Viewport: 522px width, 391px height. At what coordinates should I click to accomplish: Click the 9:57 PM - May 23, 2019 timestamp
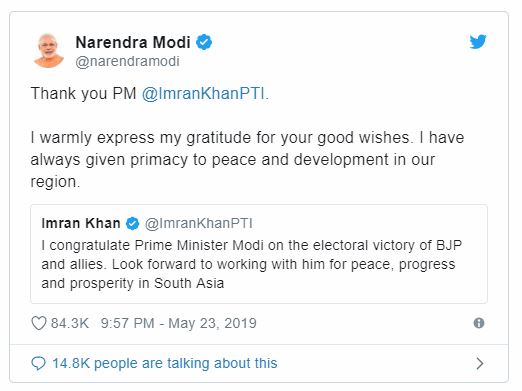coord(179,323)
